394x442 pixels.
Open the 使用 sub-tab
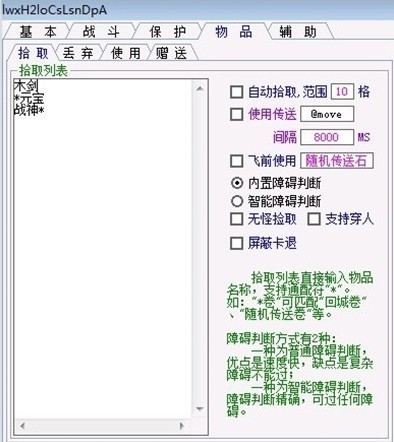point(126,53)
